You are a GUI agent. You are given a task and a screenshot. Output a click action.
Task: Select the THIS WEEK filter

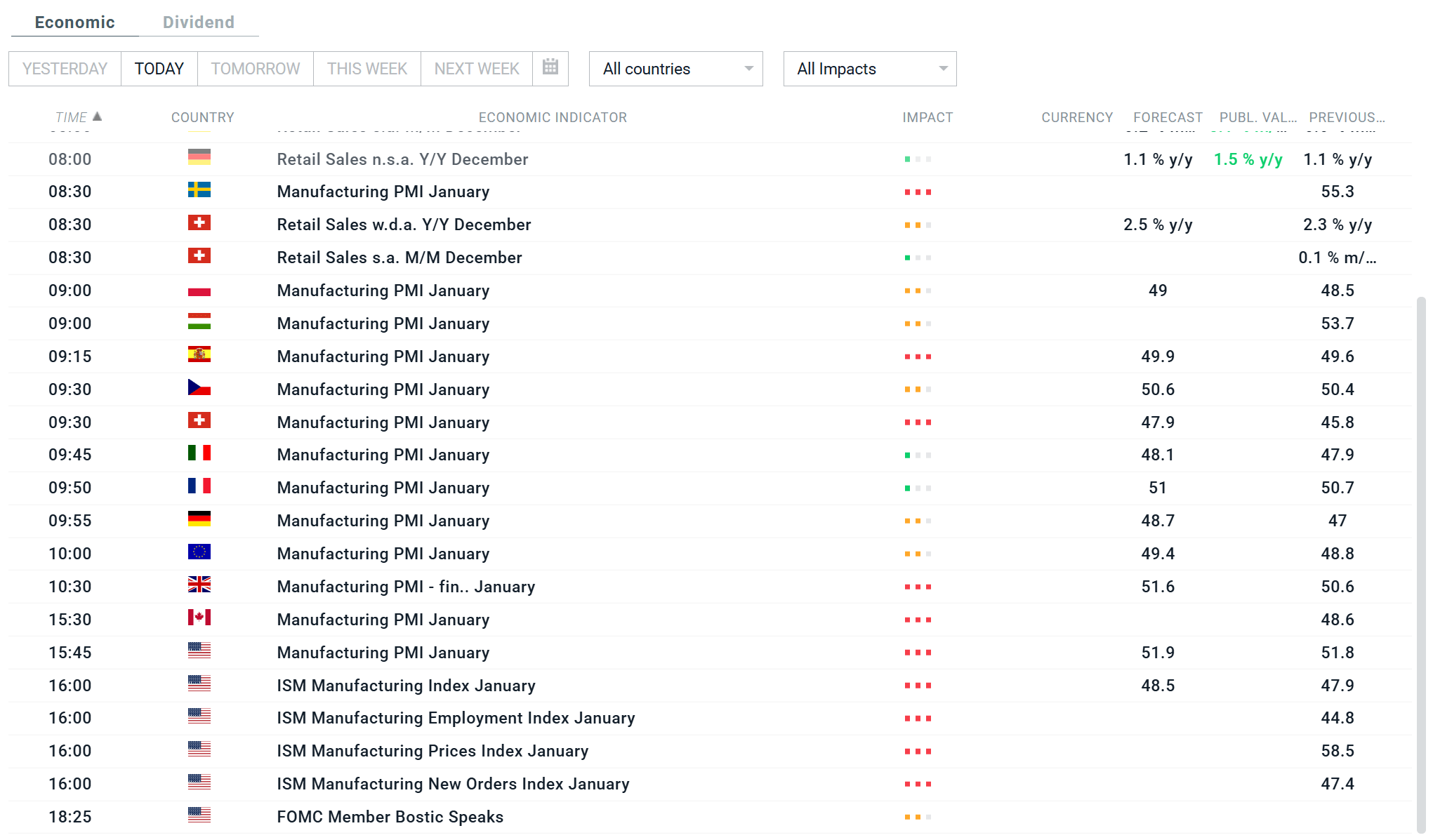tap(366, 69)
